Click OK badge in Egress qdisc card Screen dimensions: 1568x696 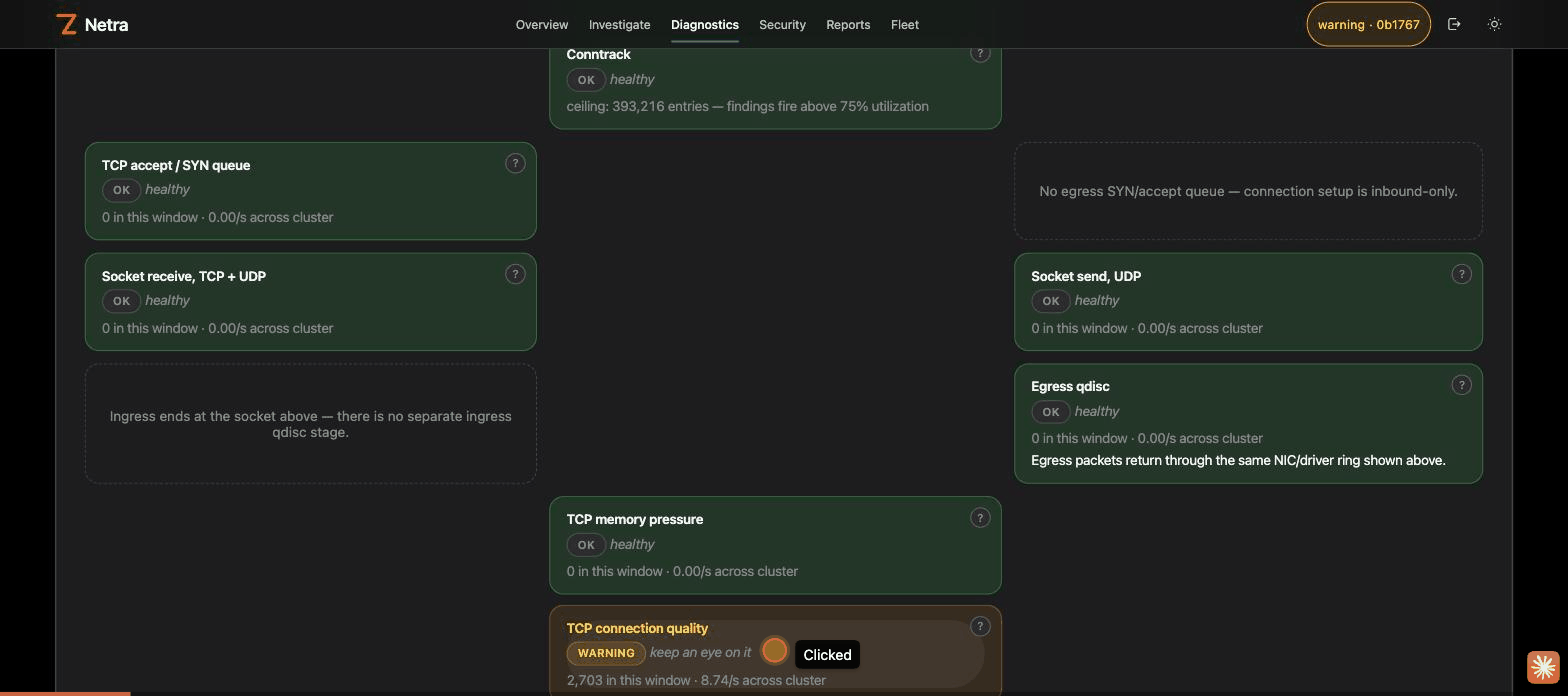point(1050,412)
